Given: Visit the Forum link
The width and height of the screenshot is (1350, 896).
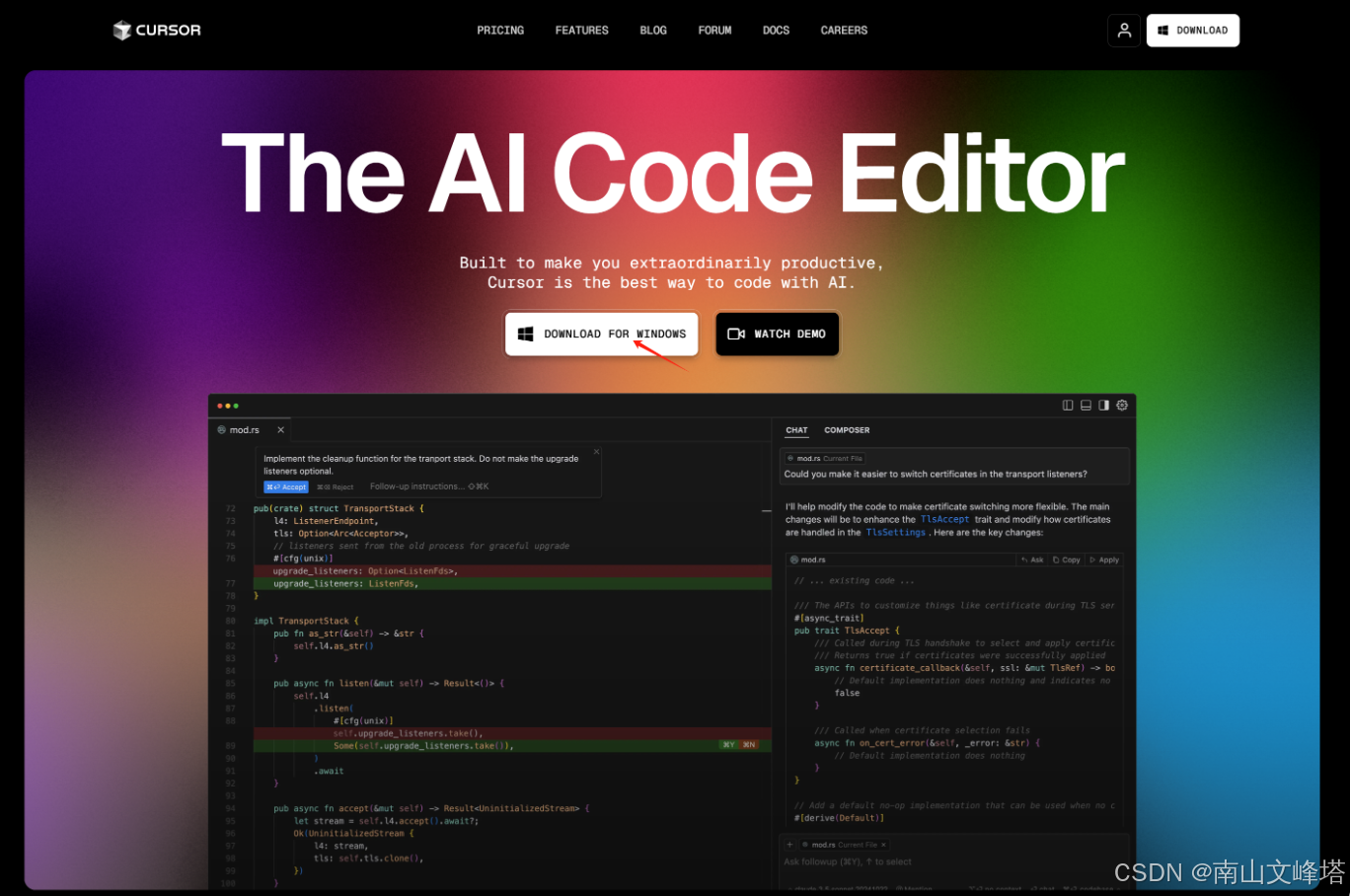Looking at the screenshot, I should coord(714,31).
